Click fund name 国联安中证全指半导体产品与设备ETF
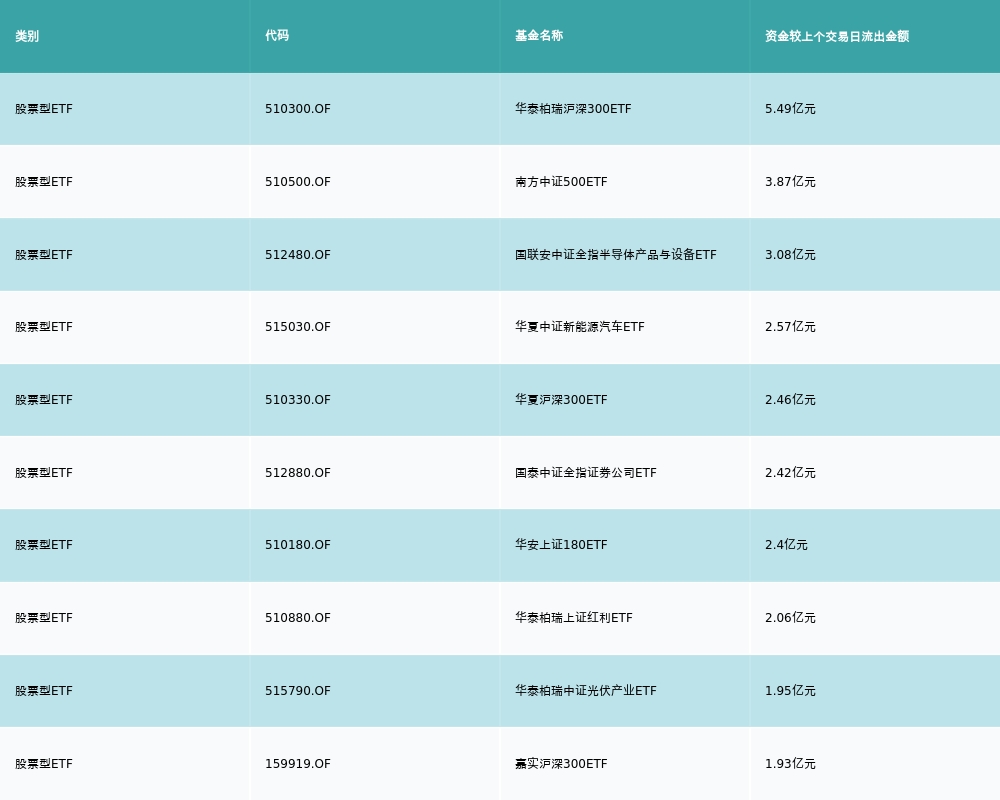Viewport: 1000px width, 800px height. [x=616, y=255]
